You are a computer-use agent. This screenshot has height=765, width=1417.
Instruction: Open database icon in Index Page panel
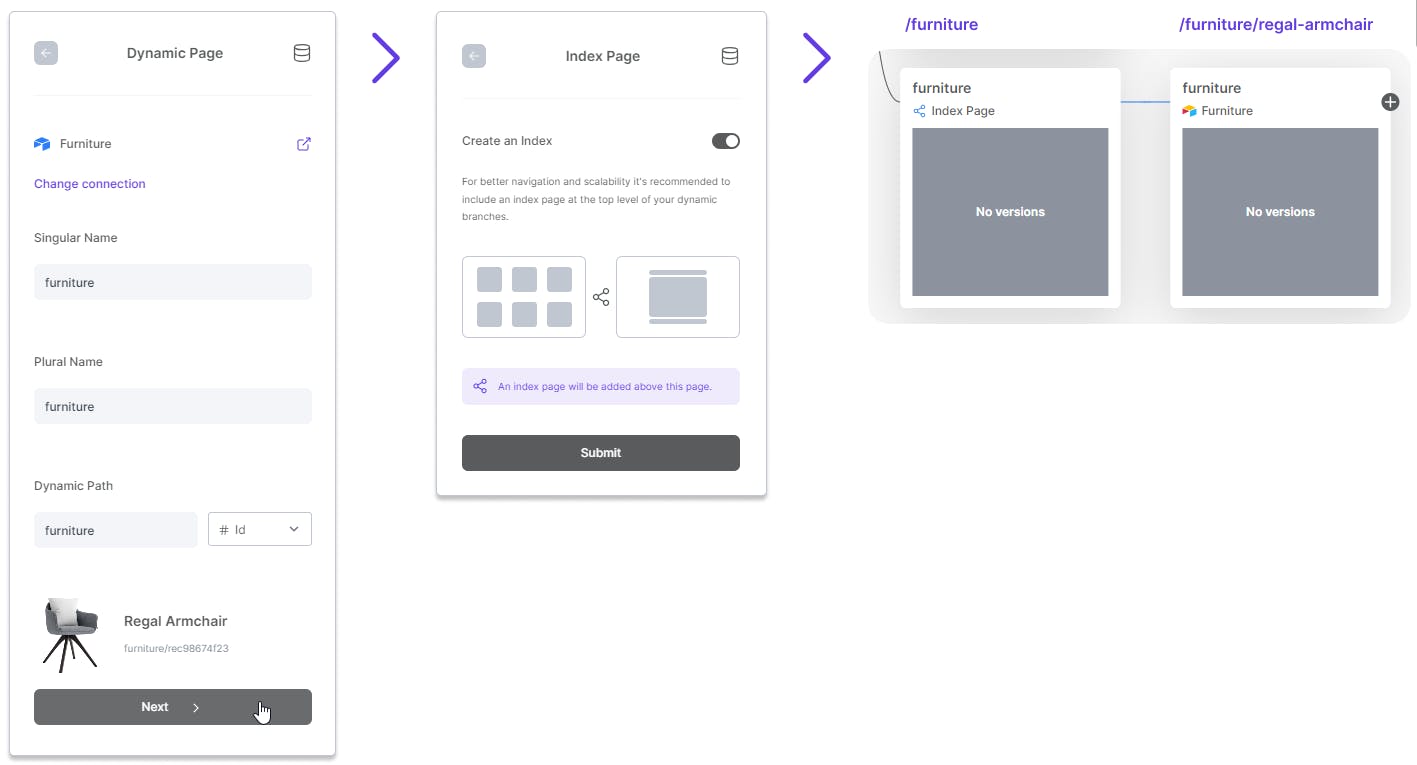pyautogui.click(x=730, y=56)
